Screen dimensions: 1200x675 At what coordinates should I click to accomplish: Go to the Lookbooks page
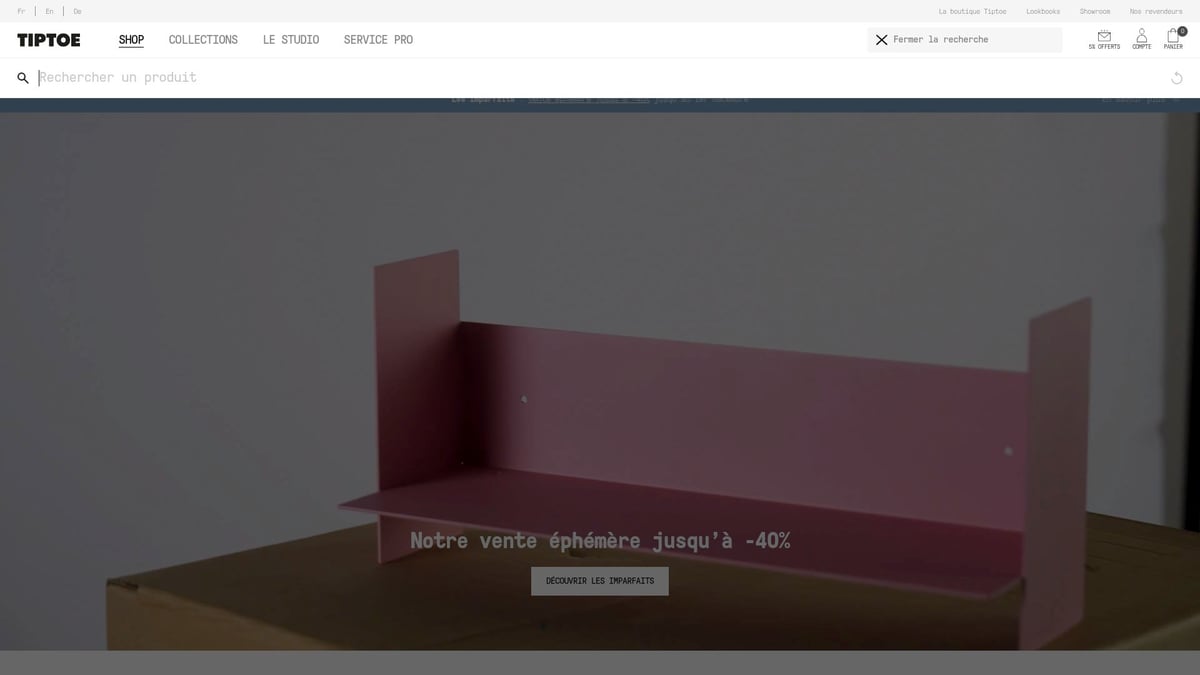click(1043, 12)
